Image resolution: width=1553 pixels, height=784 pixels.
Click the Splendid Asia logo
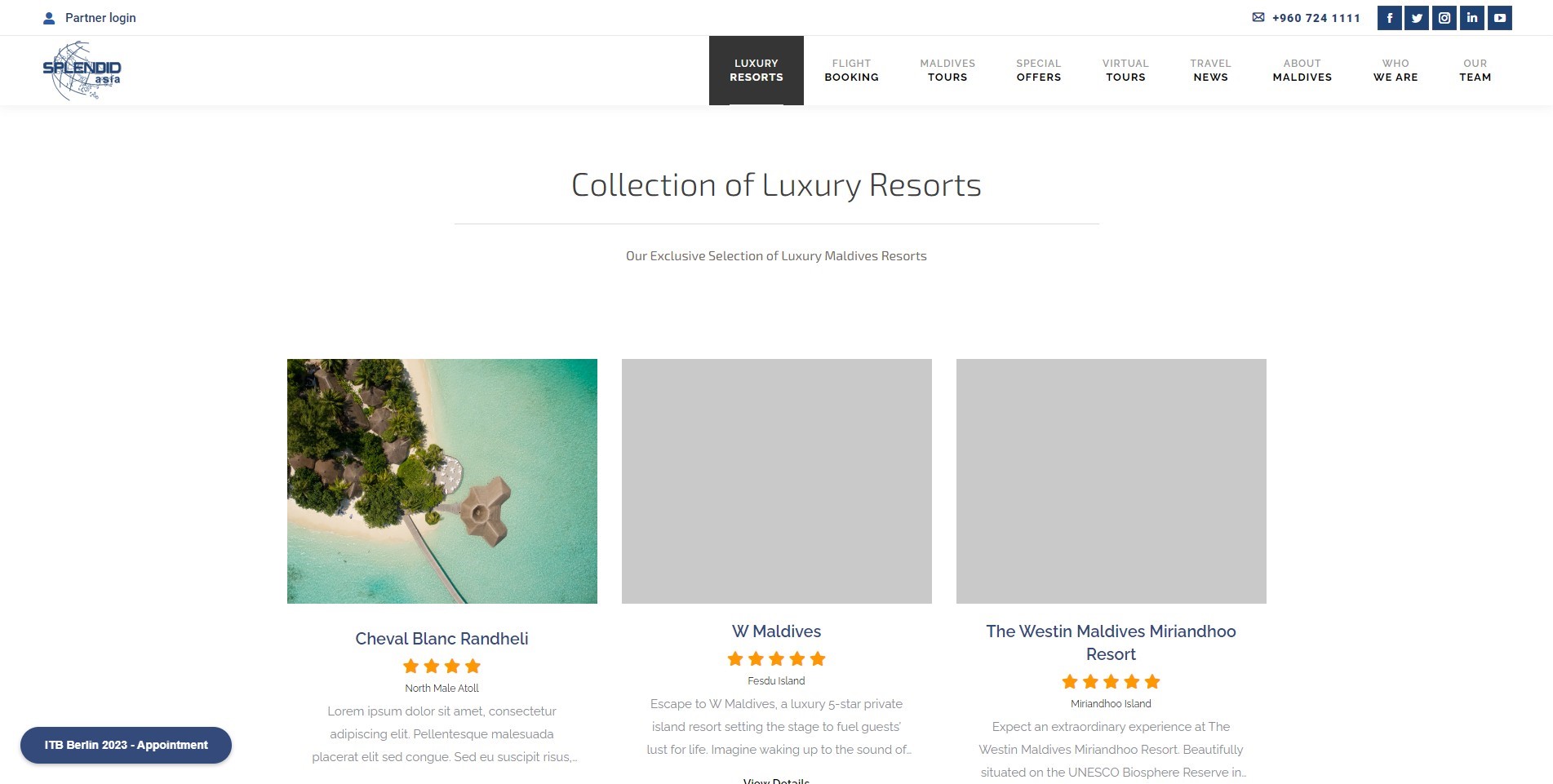click(x=82, y=71)
